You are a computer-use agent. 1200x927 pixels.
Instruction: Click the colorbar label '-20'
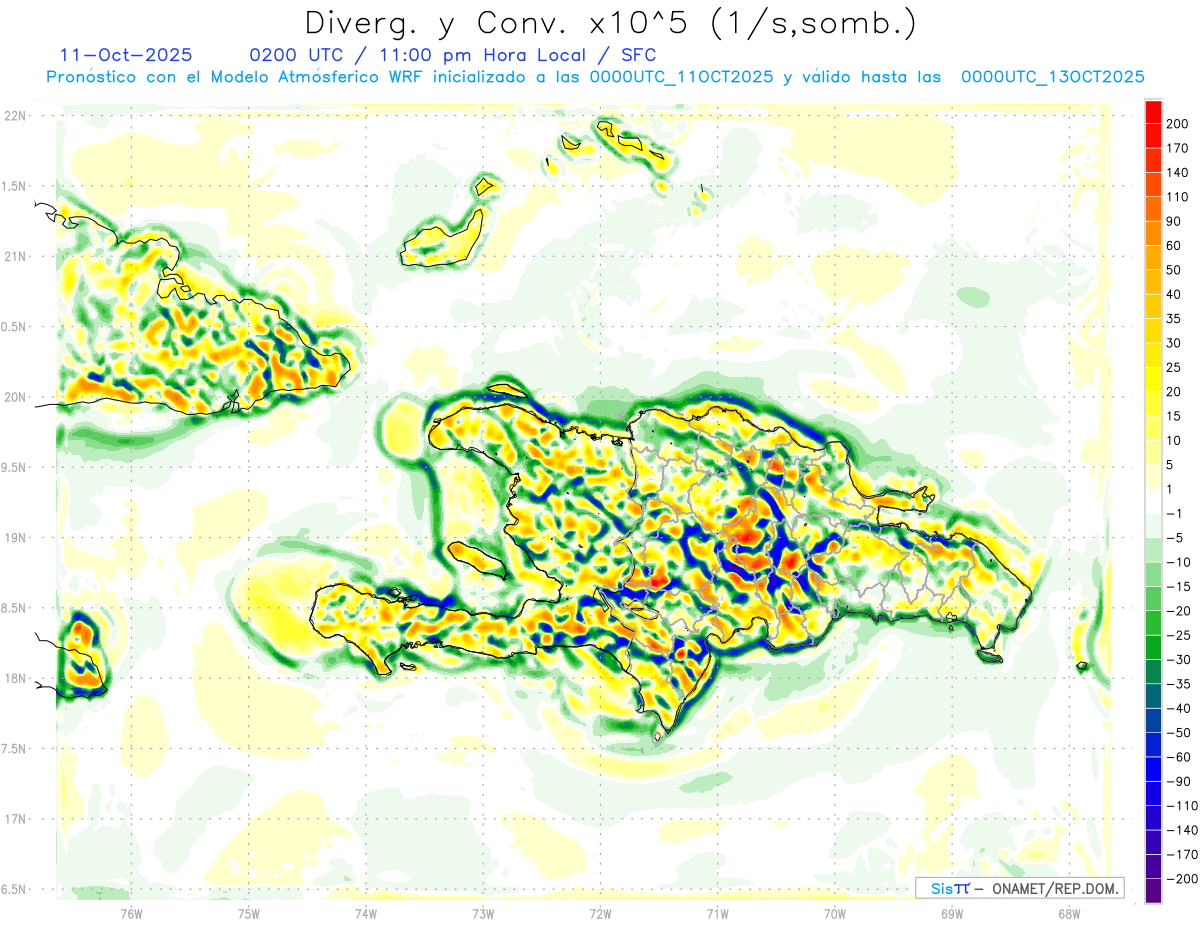pyautogui.click(x=1181, y=611)
